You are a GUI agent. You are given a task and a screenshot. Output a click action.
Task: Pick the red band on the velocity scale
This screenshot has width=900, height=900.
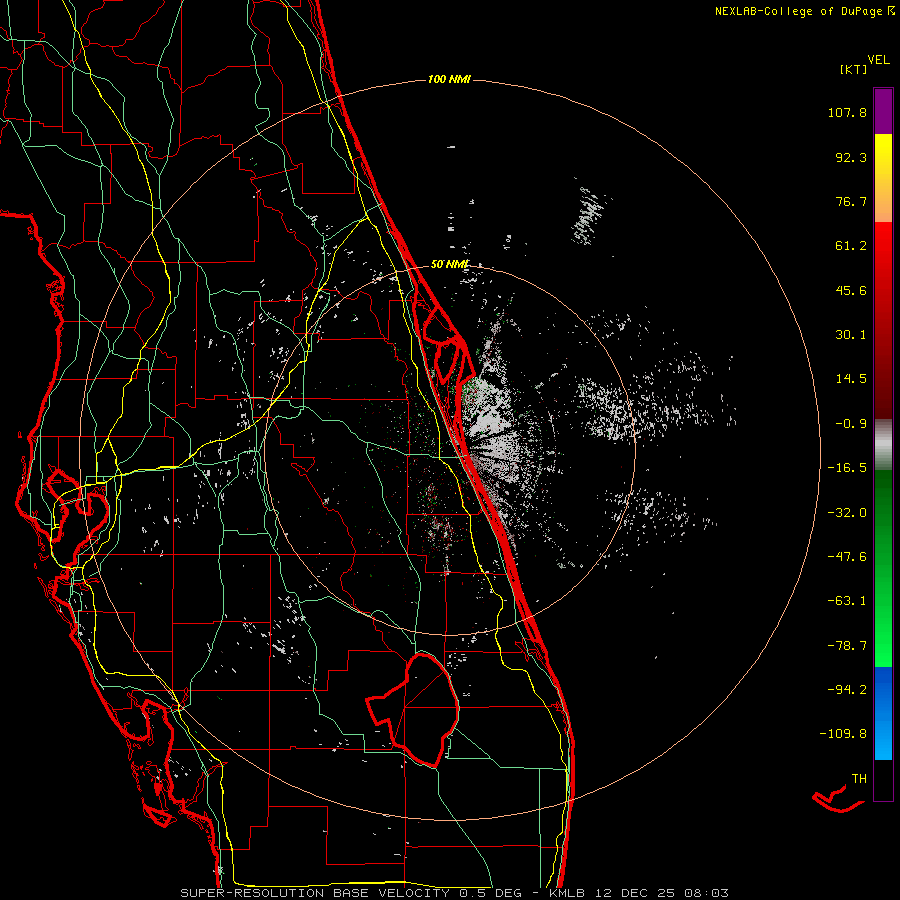coord(883,320)
